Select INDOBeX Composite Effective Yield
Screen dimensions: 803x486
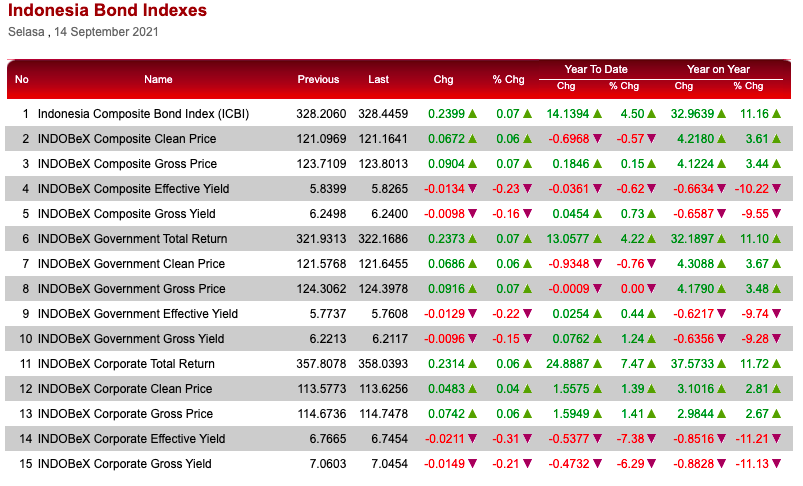[133, 189]
